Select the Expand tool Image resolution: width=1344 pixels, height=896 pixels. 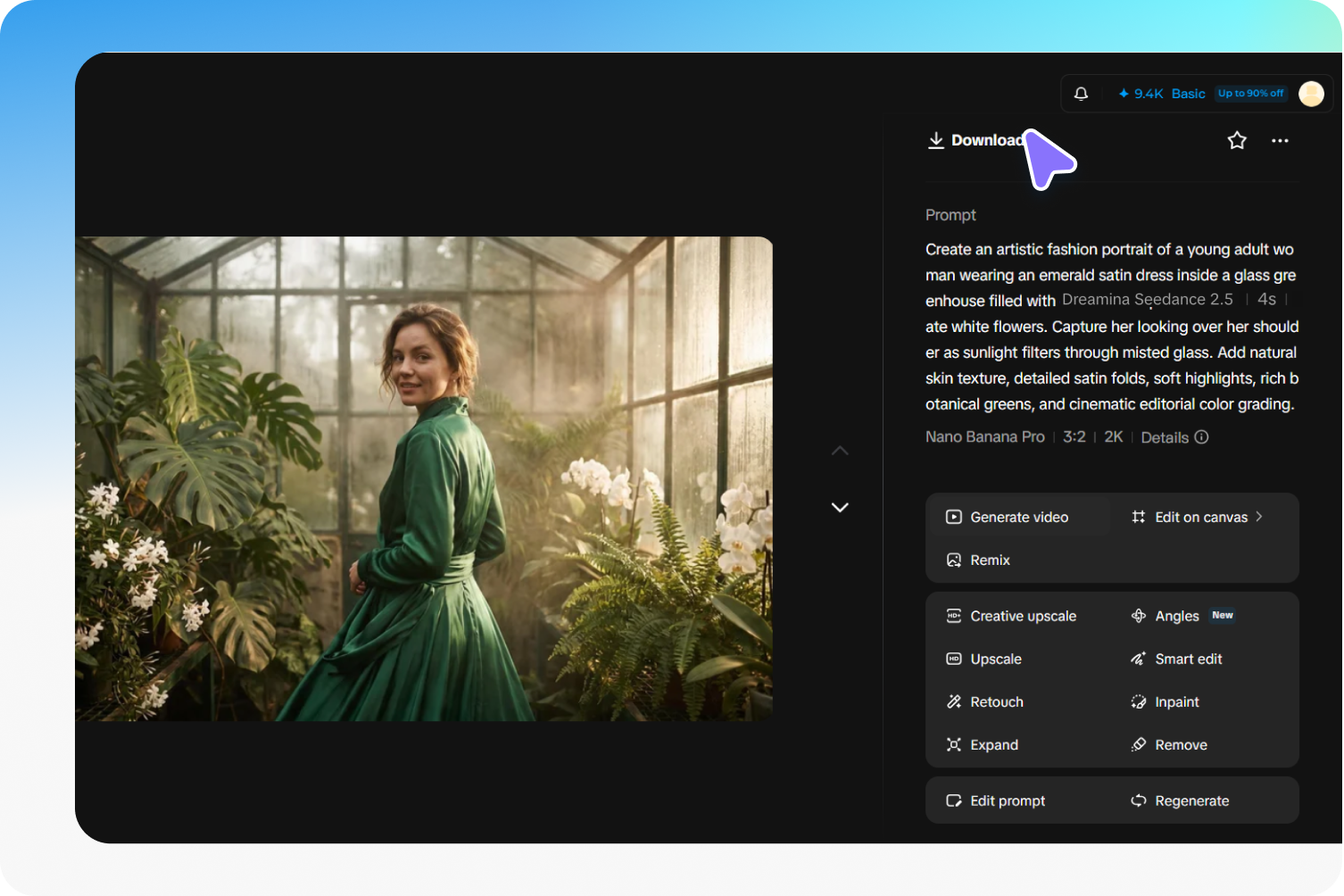[x=982, y=744]
